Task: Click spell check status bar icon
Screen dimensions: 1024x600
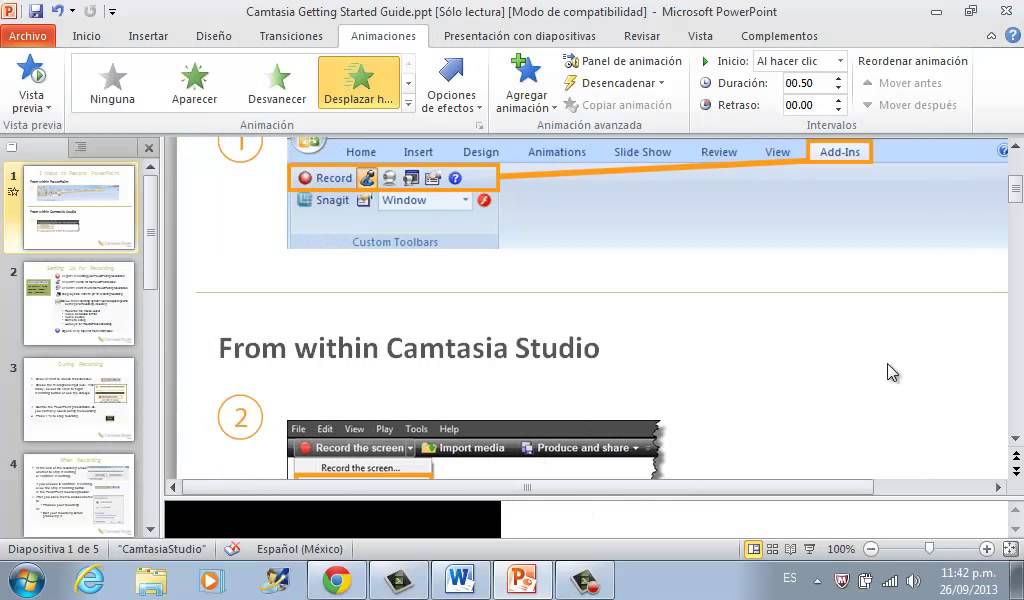Action: (232, 549)
